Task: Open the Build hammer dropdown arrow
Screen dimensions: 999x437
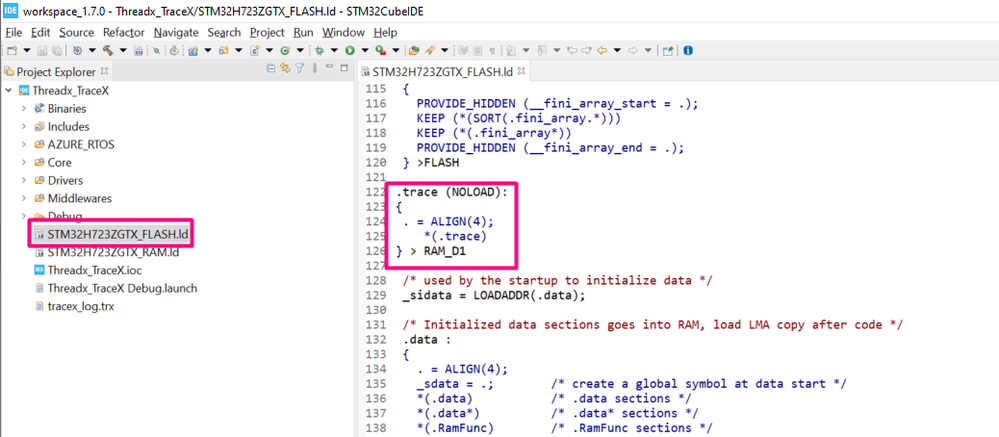Action: (123, 50)
